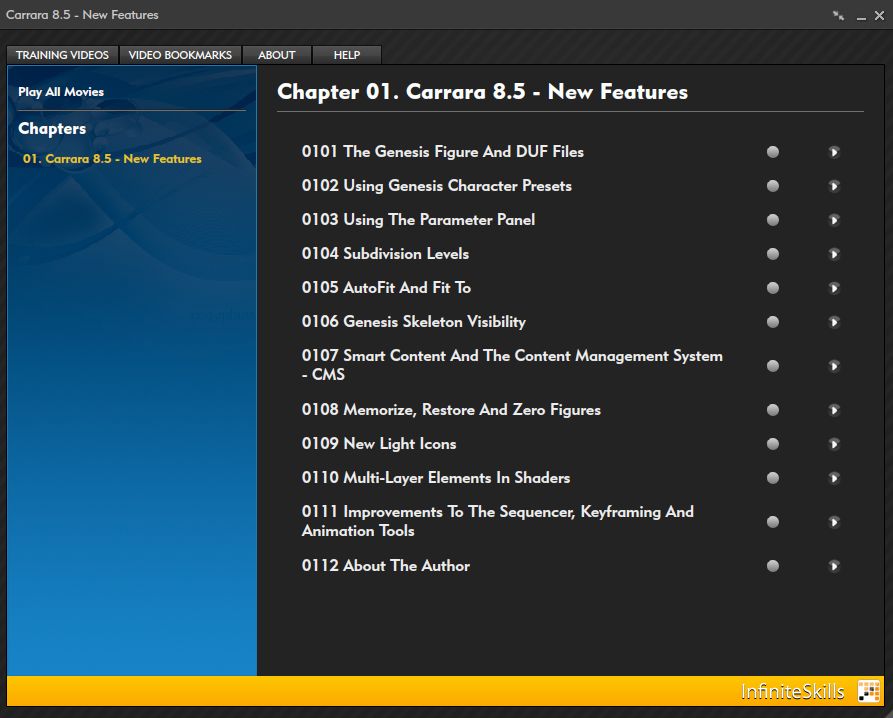Click play arrow for 0112 About The Author
The width and height of the screenshot is (893, 718).
pos(834,566)
